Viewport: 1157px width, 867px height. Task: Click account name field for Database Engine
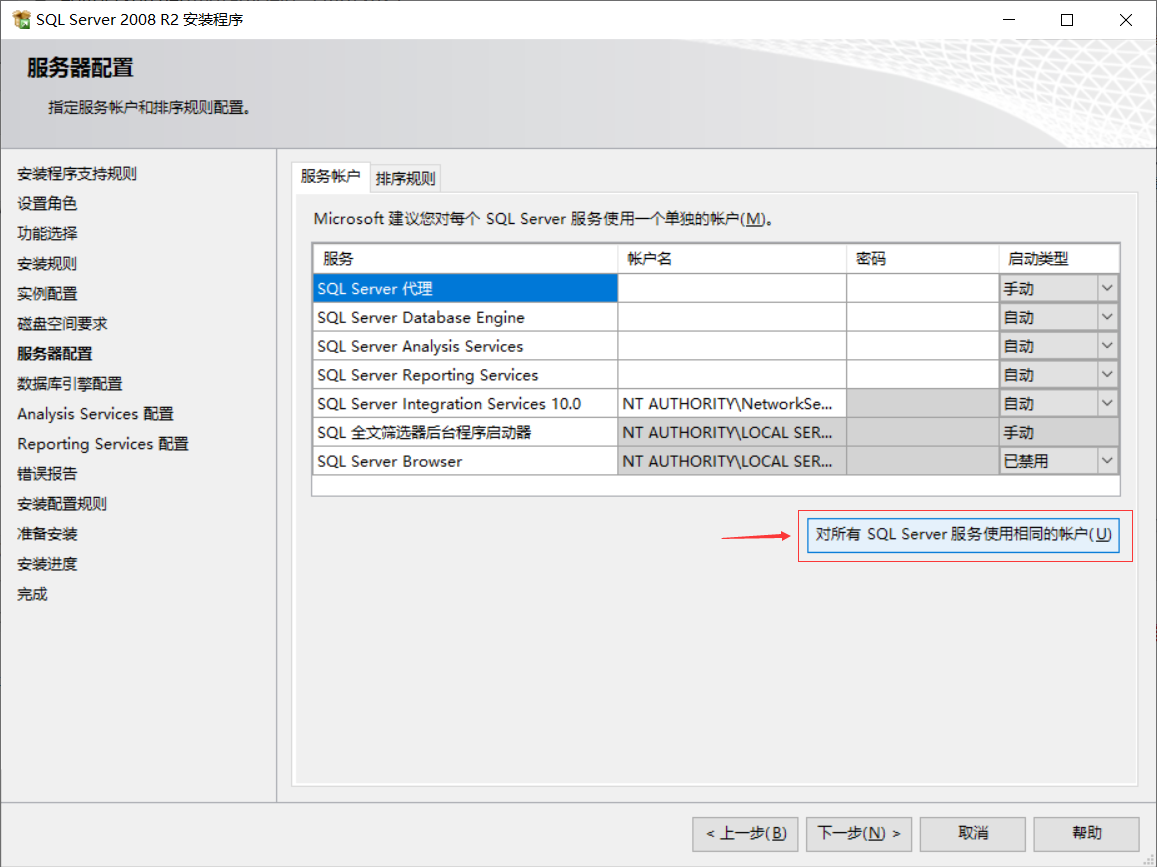(732, 317)
